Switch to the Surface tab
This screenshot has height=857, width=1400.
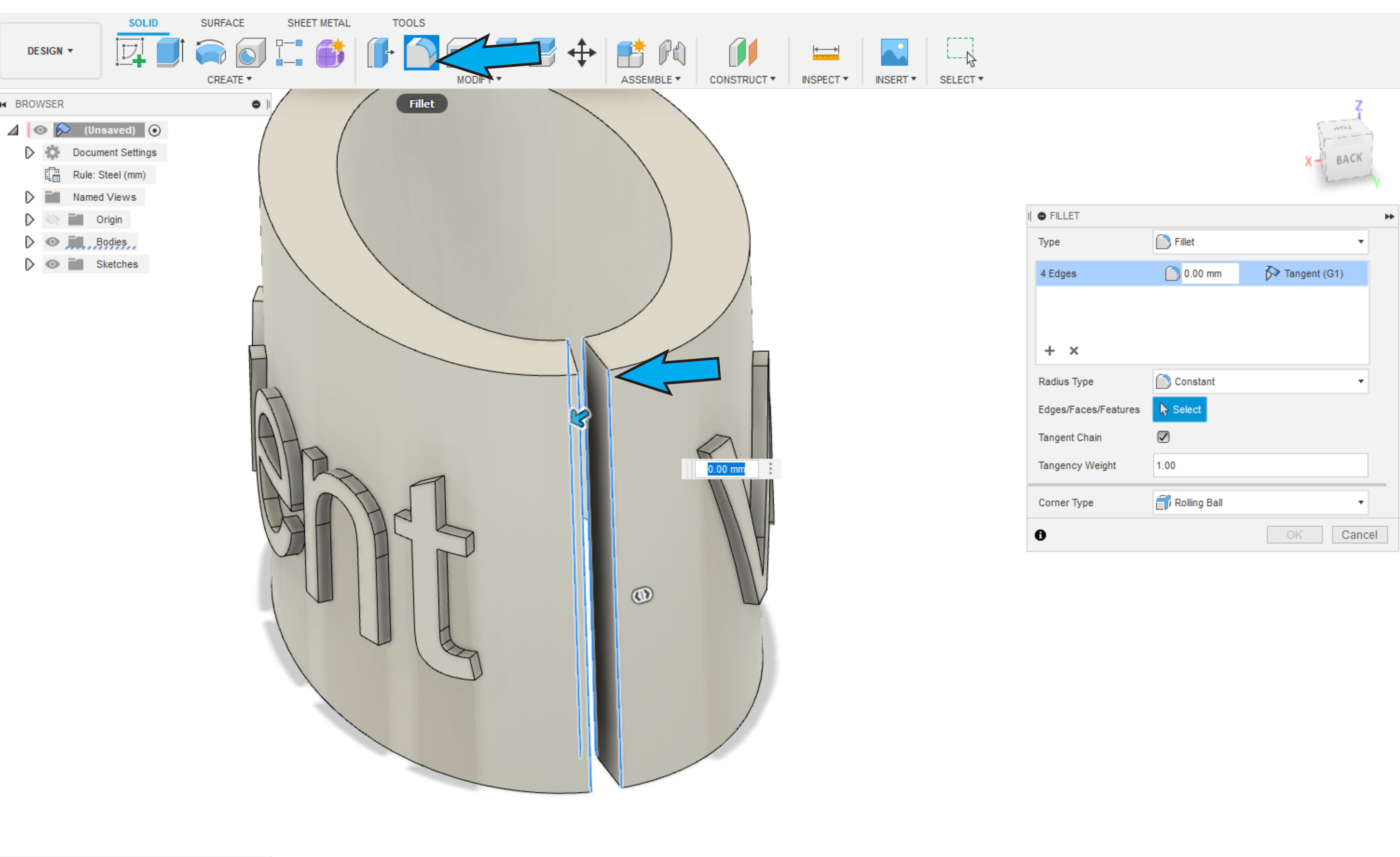click(x=222, y=23)
